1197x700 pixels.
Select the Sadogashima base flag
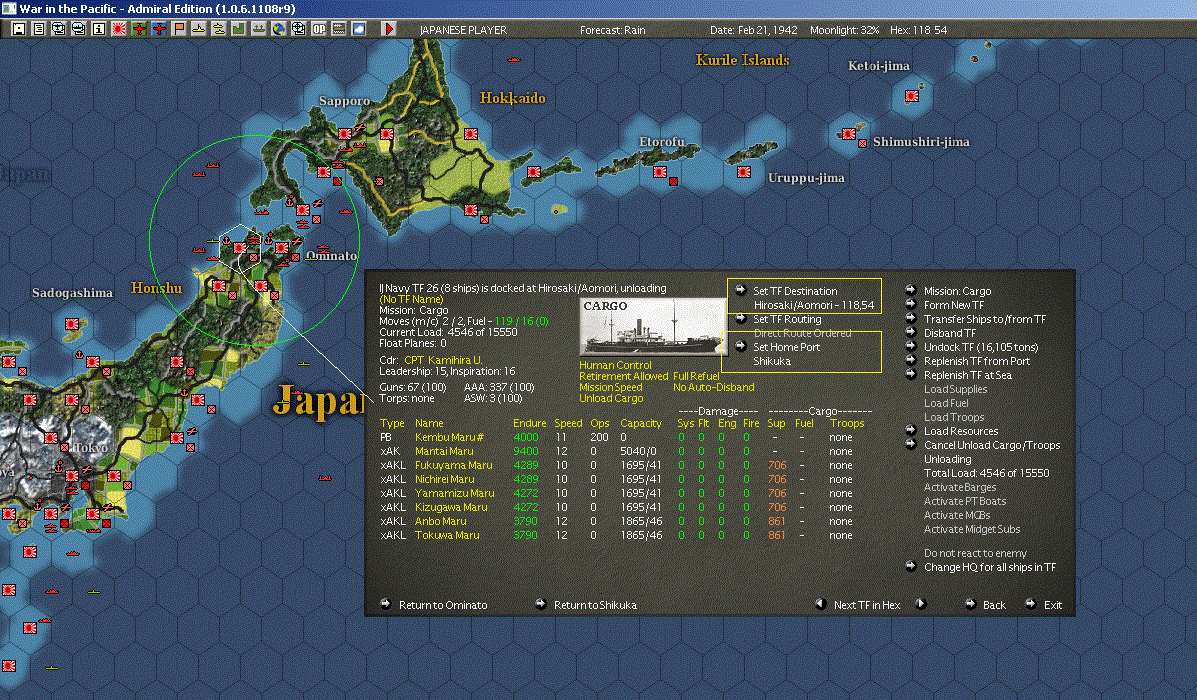[72, 324]
